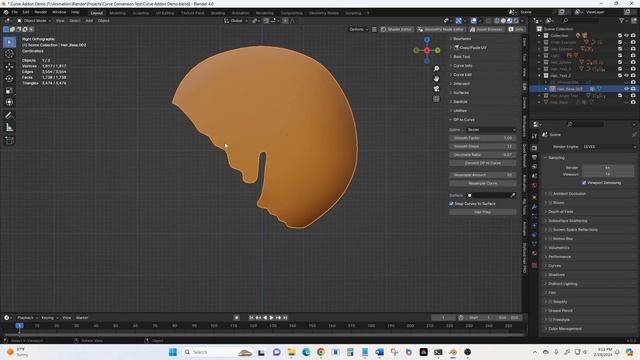Image resolution: width=640 pixels, height=360 pixels.
Task: Click the Hair Prep button
Action: (483, 212)
